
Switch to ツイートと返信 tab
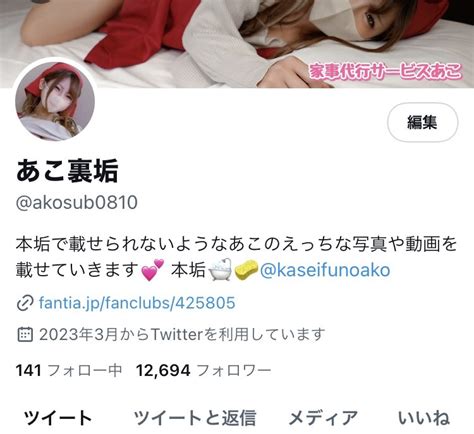[x=195, y=418]
